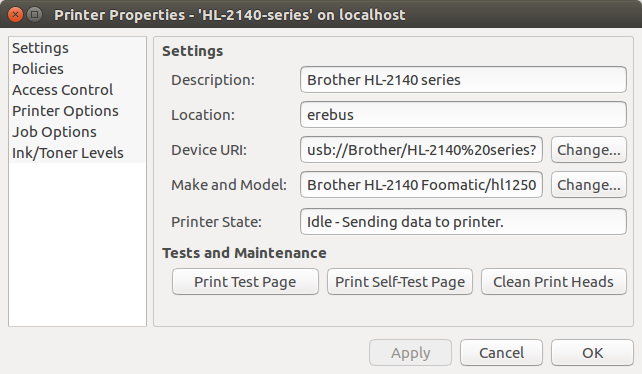This screenshot has width=642, height=374.
Task: Open Job Options in the sidebar
Action: 77,132
